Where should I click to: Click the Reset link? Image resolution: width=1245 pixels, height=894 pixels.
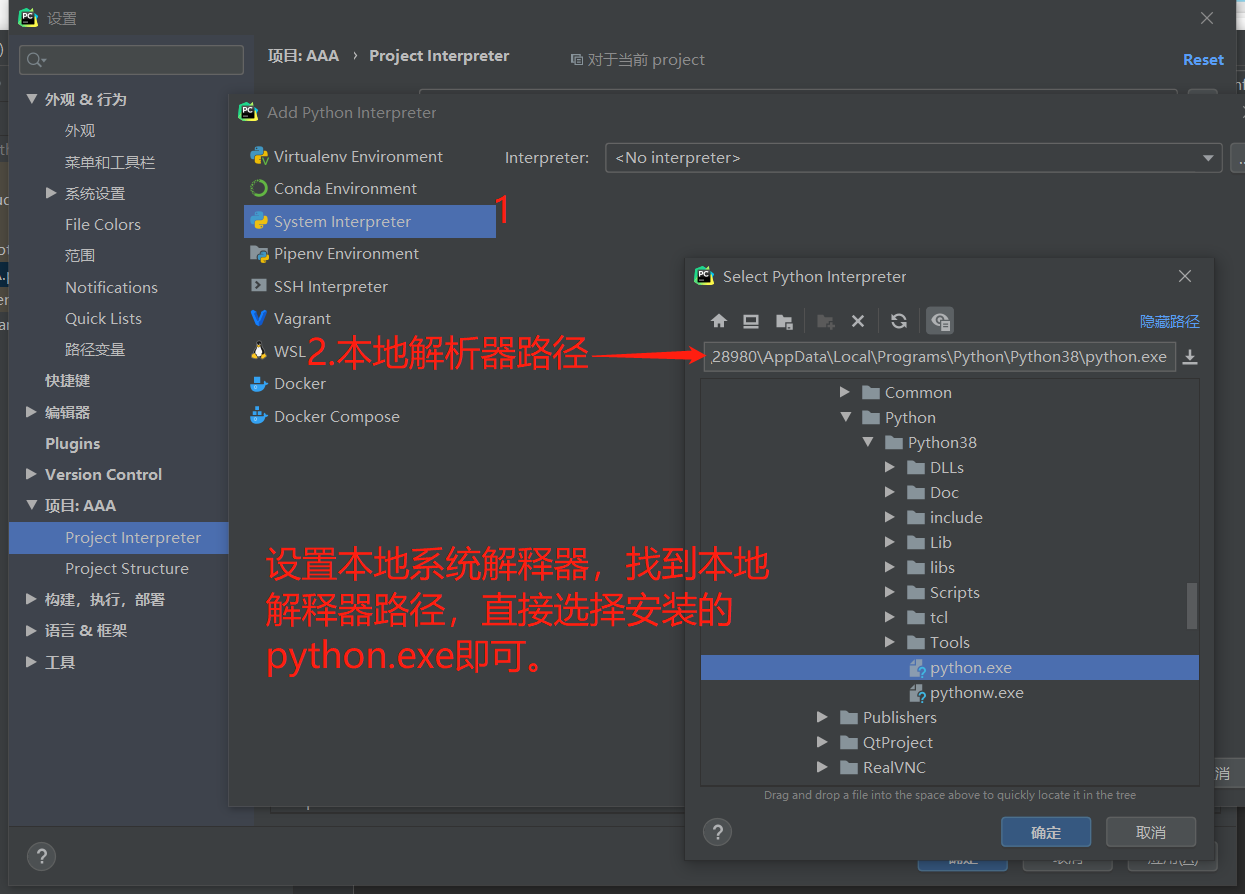click(x=1202, y=59)
